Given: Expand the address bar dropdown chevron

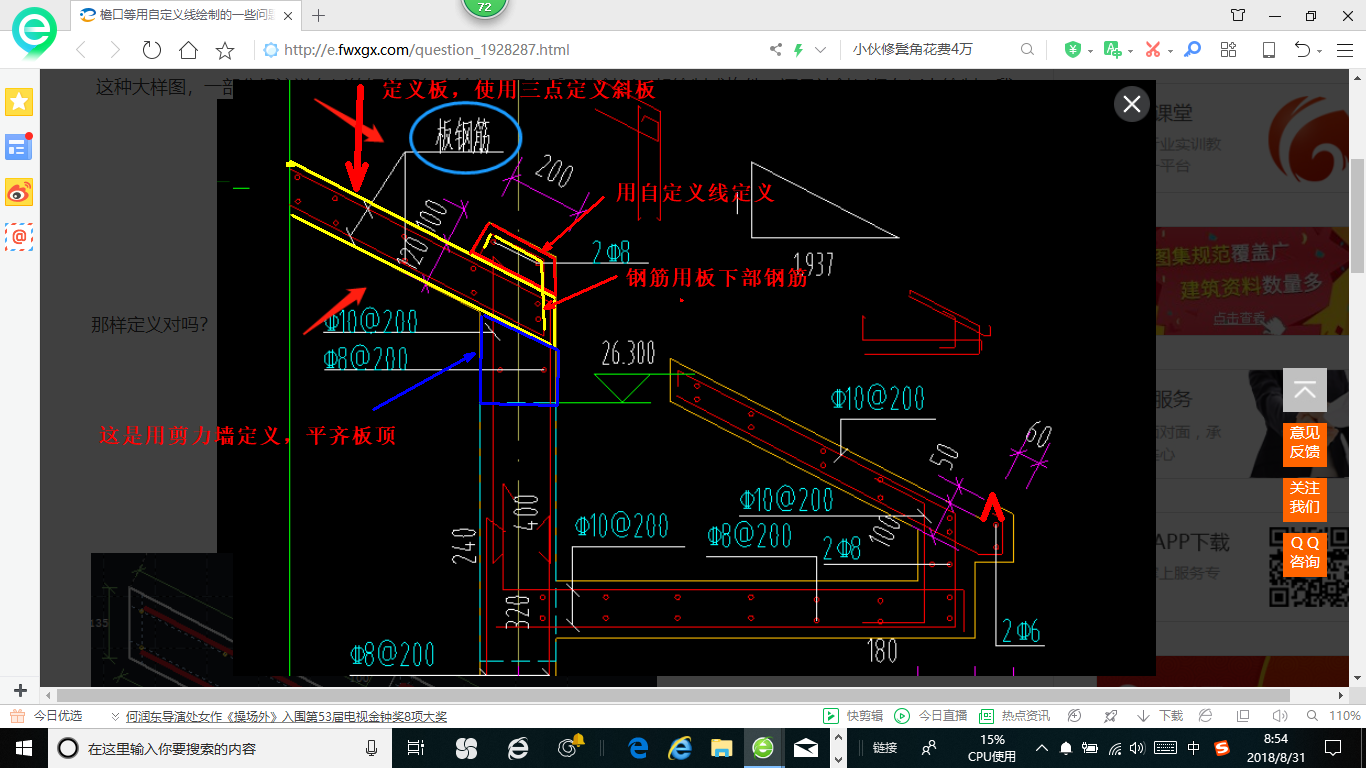Looking at the screenshot, I should click(821, 50).
